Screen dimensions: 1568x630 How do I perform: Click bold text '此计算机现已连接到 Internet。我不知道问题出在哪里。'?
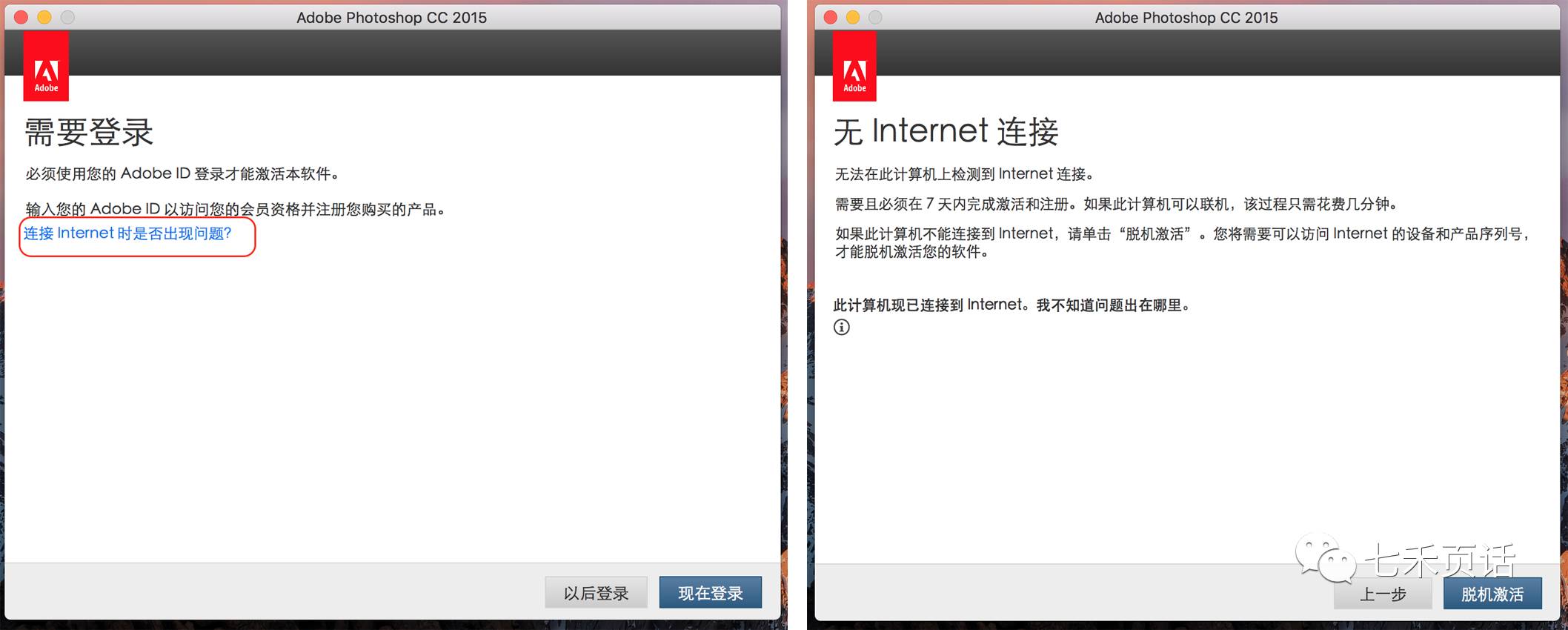(x=1012, y=305)
